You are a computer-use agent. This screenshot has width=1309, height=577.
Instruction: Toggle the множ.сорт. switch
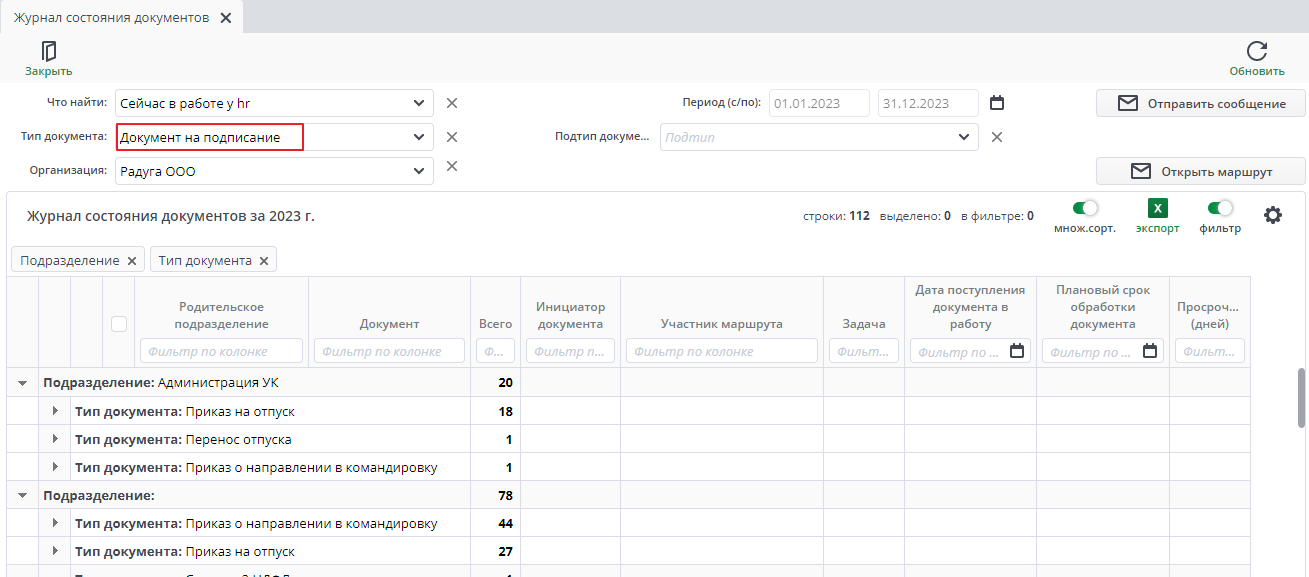point(1085,208)
